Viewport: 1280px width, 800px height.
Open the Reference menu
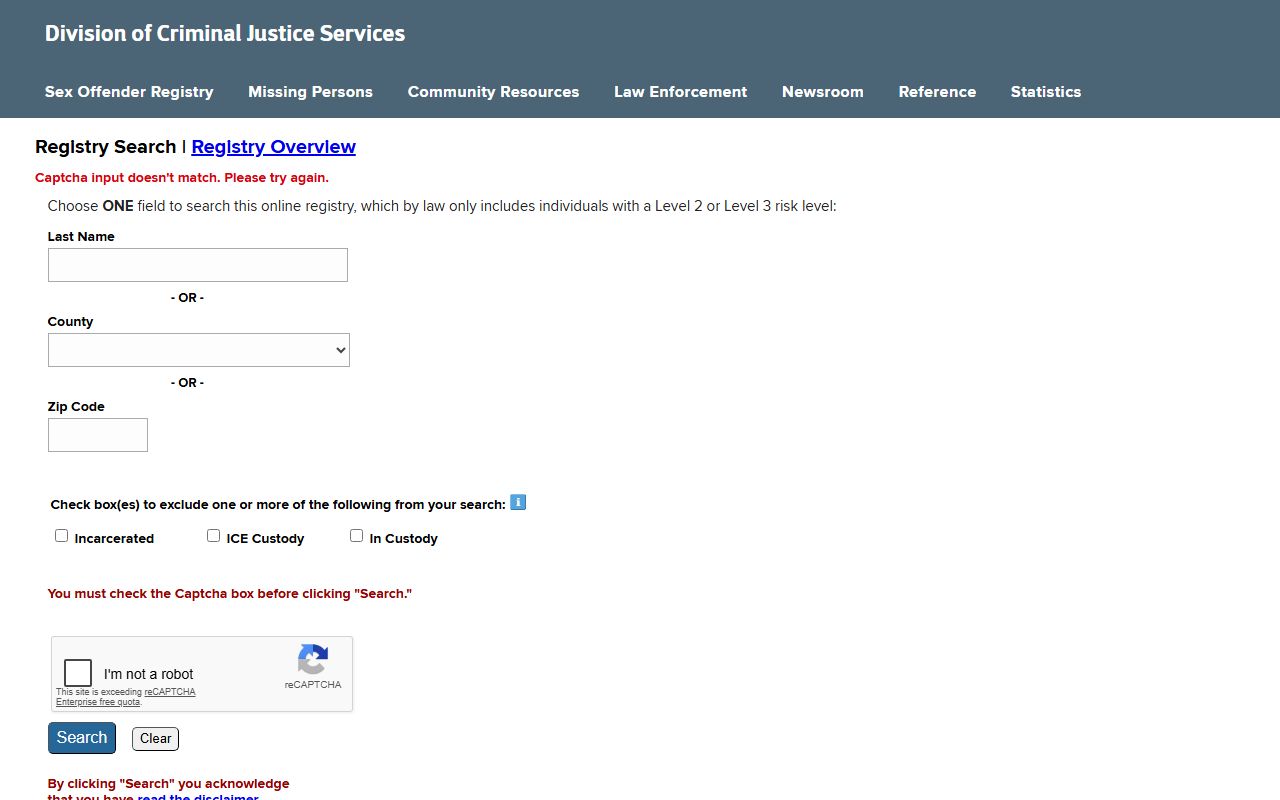click(x=937, y=92)
